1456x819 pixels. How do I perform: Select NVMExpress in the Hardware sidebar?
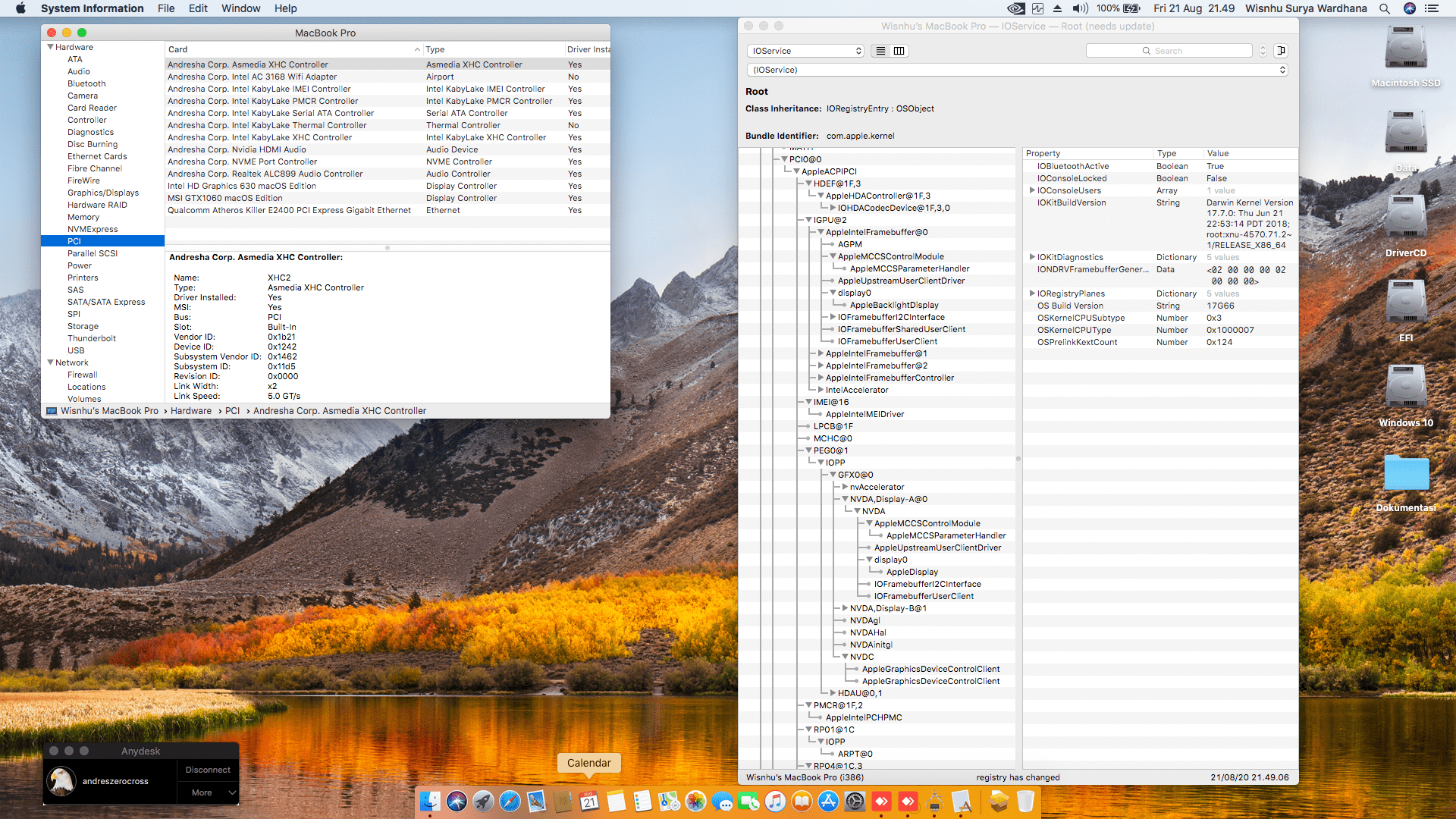pyautogui.click(x=93, y=229)
